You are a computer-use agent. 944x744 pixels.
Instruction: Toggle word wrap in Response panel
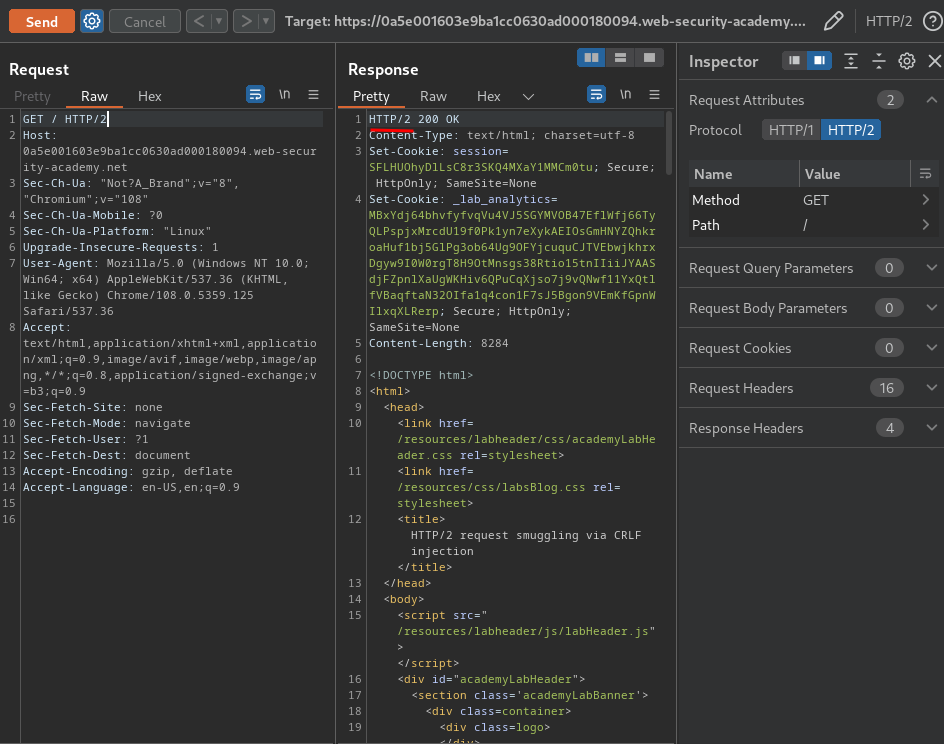(x=596, y=95)
